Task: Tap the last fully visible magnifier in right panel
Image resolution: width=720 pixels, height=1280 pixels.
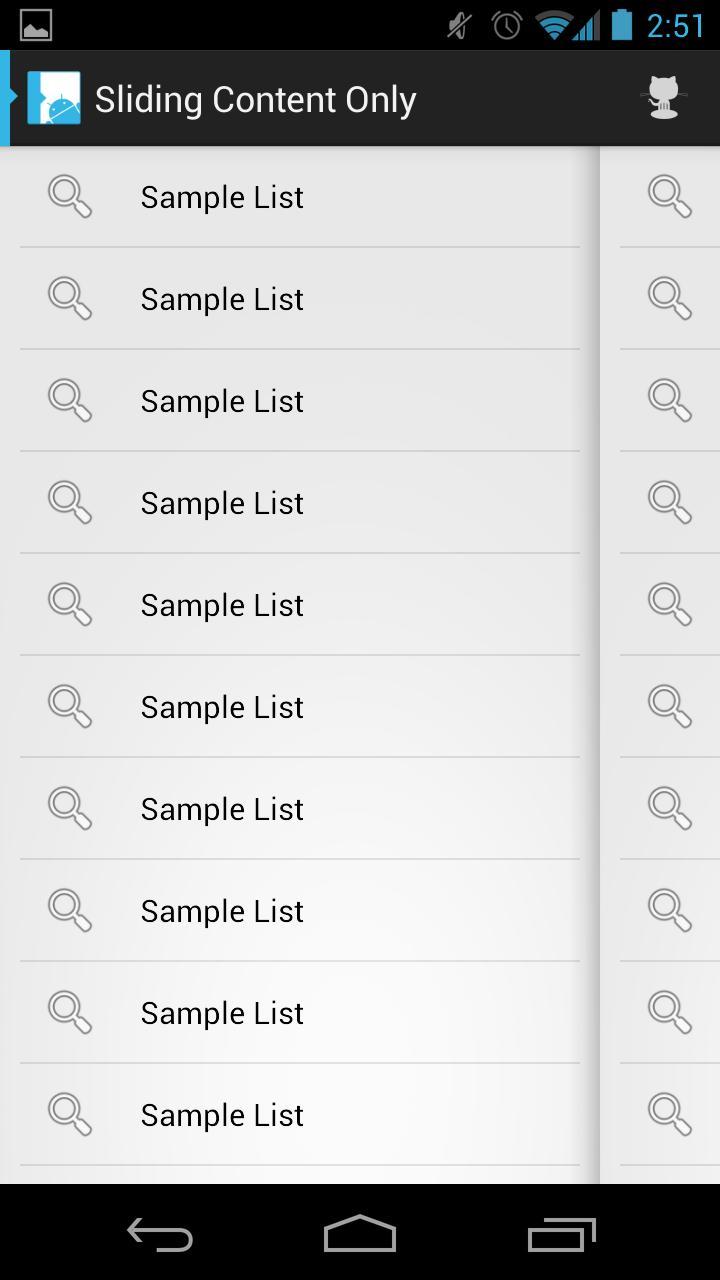Action: pos(669,1114)
